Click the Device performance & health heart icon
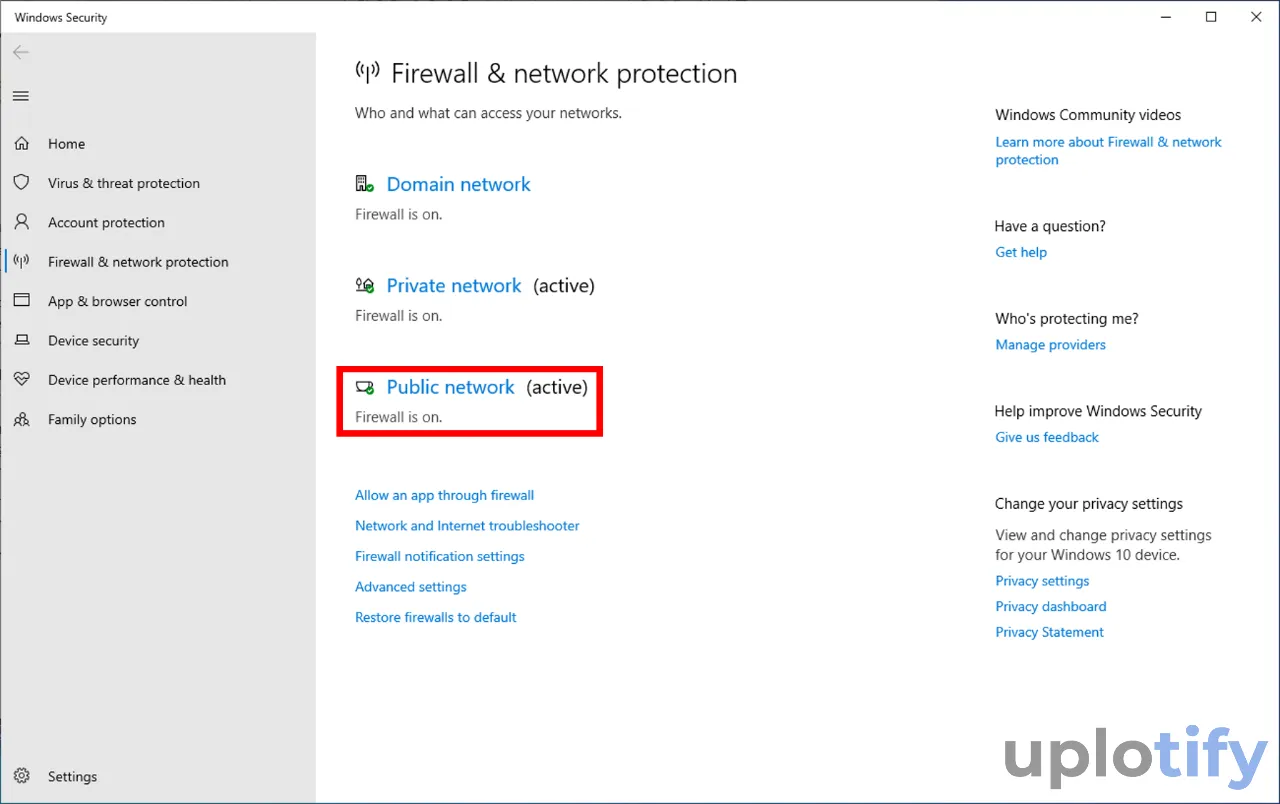Image resolution: width=1280 pixels, height=804 pixels. (22, 380)
